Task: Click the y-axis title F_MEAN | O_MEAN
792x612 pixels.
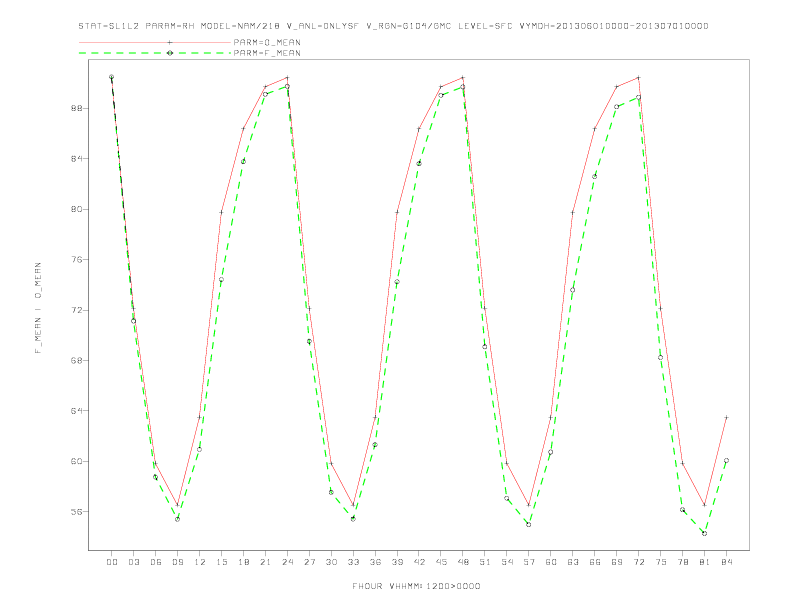Action: [x=38, y=308]
